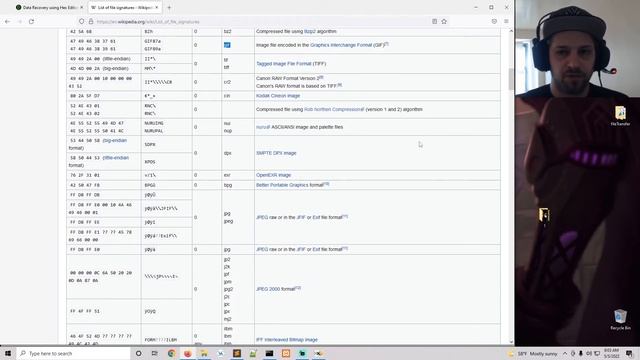Go back using the browser back arrow
The width and height of the screenshot is (640, 360).
pyautogui.click(x=8, y=21)
